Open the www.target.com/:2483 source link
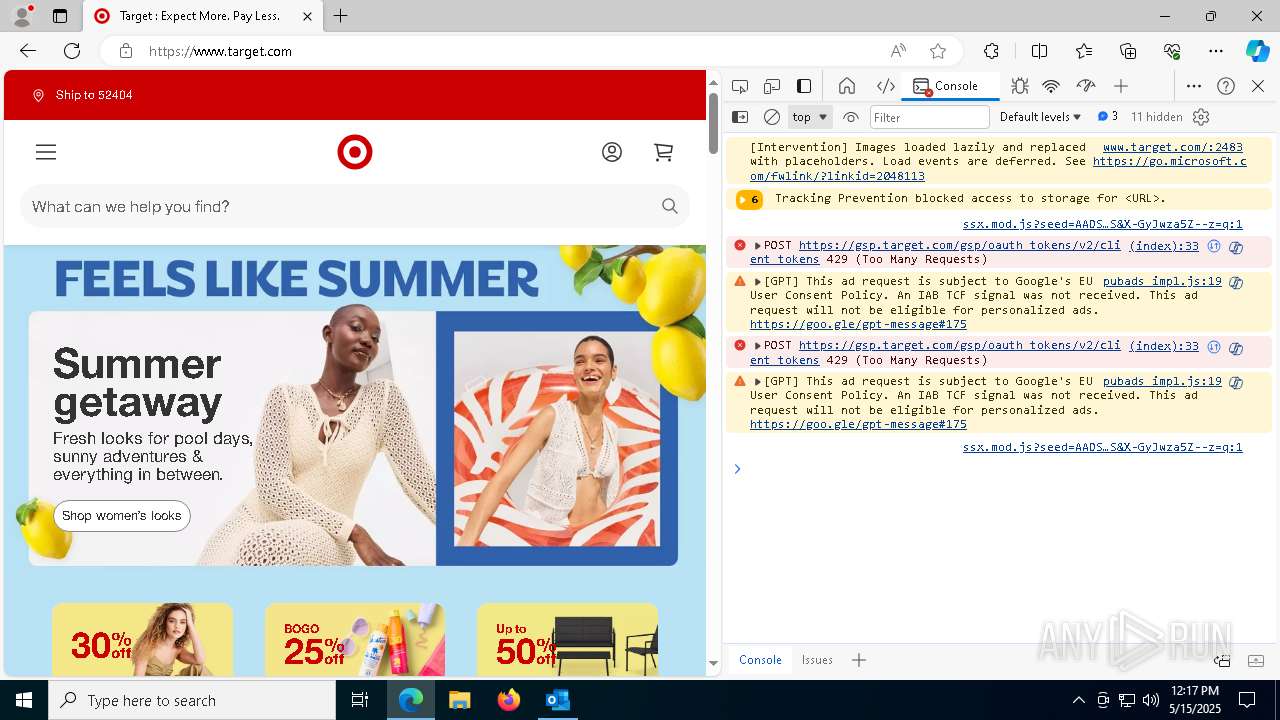 point(1173,147)
